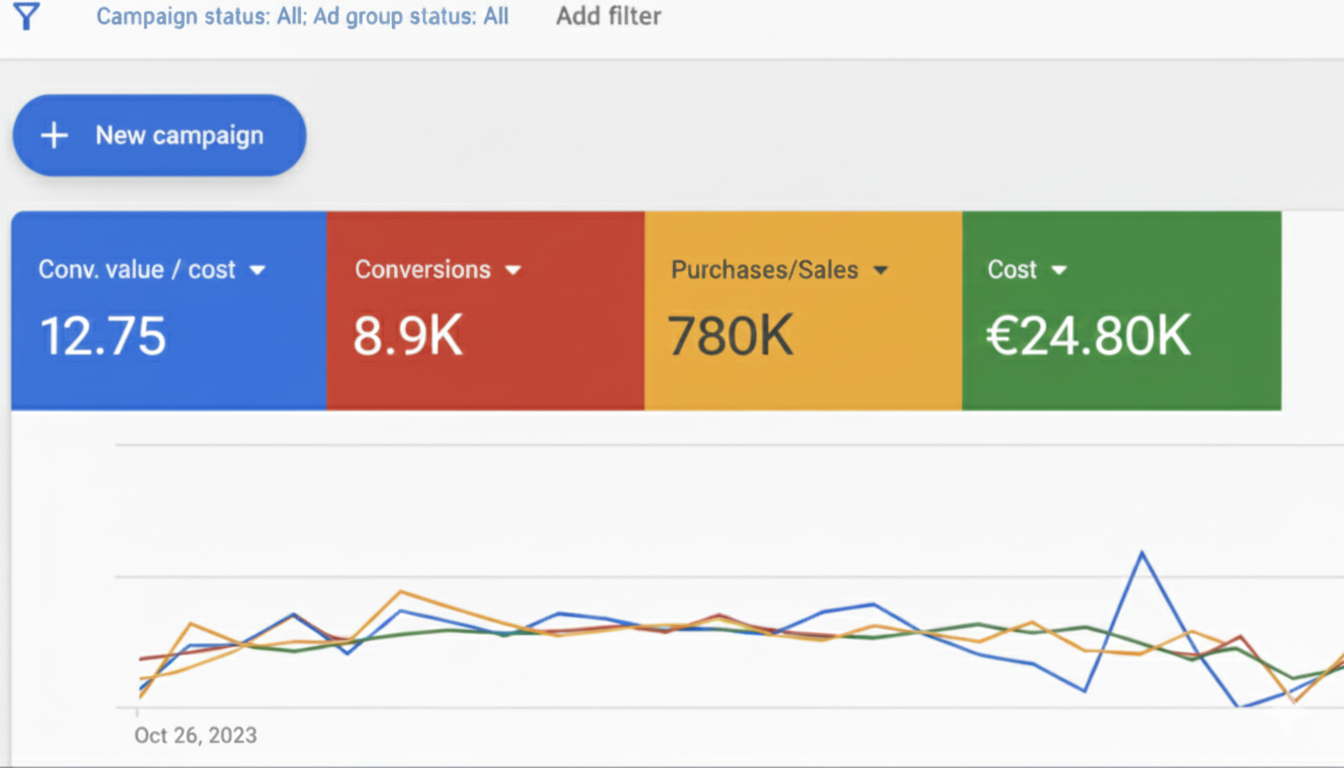The width and height of the screenshot is (1344, 768).
Task: Toggle the green Cost scorecard
Action: click(x=1121, y=375)
